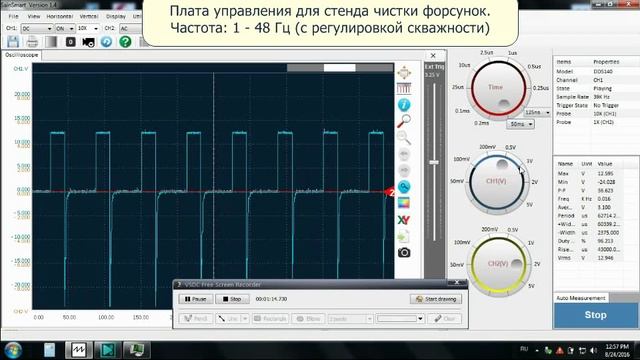The image size is (640, 360).
Task: Open the File menu
Action: tap(13, 16)
